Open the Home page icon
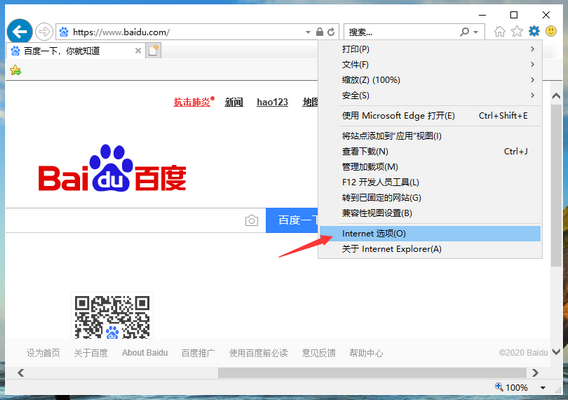The height and width of the screenshot is (400, 568). pos(500,32)
